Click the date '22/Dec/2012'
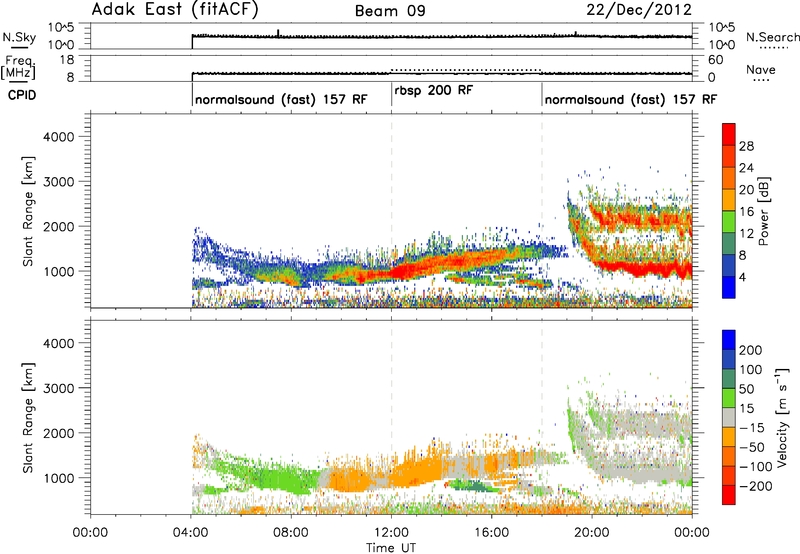The width and height of the screenshot is (800, 554). pos(639,9)
